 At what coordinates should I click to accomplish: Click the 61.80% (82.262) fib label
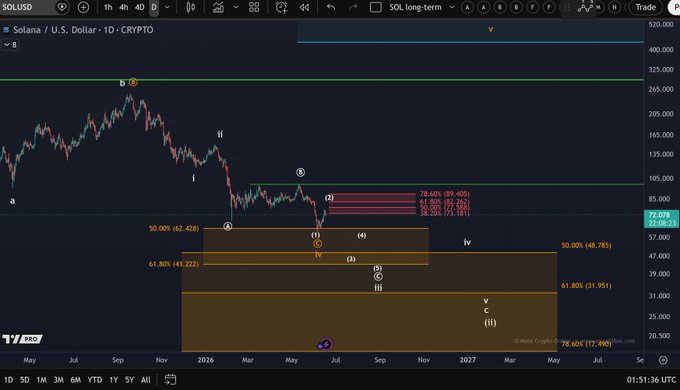(445, 202)
